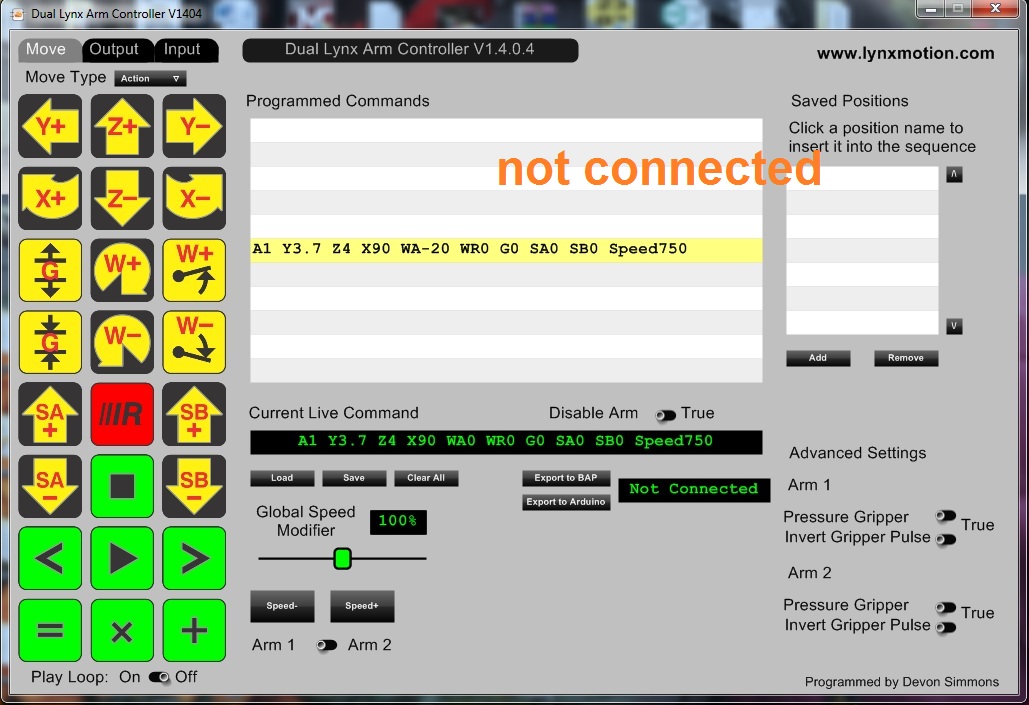Viewport: 1029px width, 705px height.
Task: Click the Z+ up arrow button
Action: click(x=122, y=126)
